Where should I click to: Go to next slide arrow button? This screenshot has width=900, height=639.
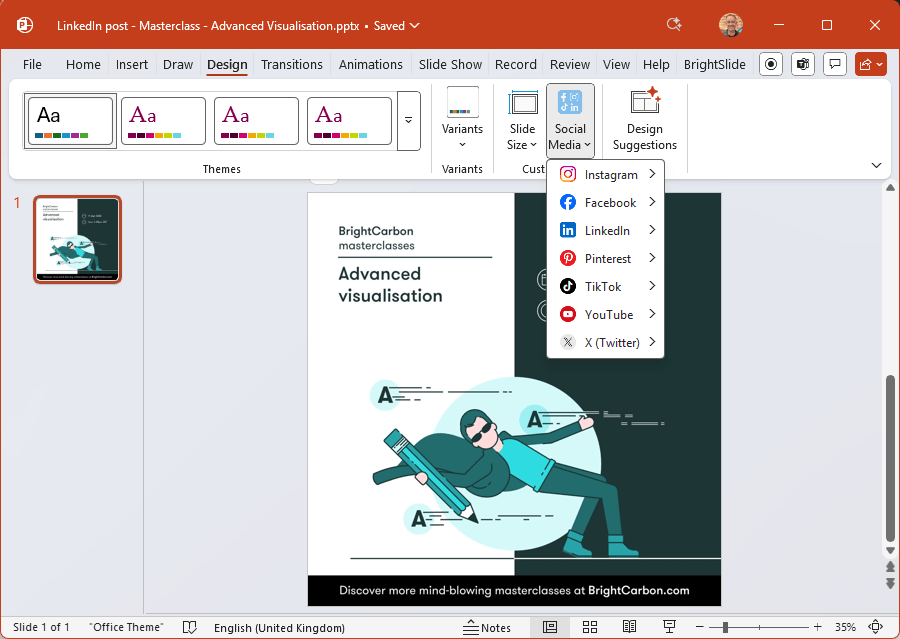tap(890, 583)
